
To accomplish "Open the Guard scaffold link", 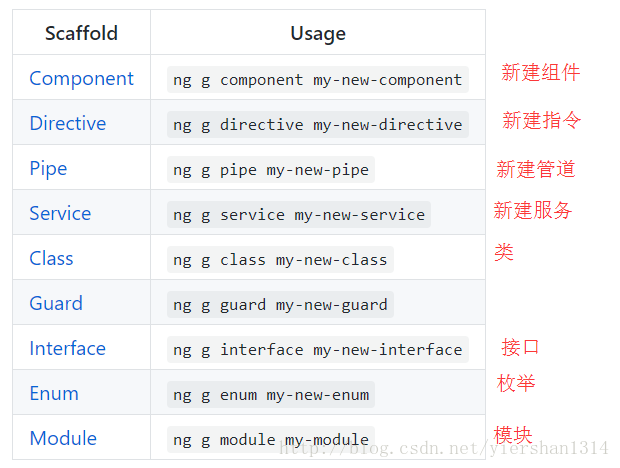I will tap(56, 304).
